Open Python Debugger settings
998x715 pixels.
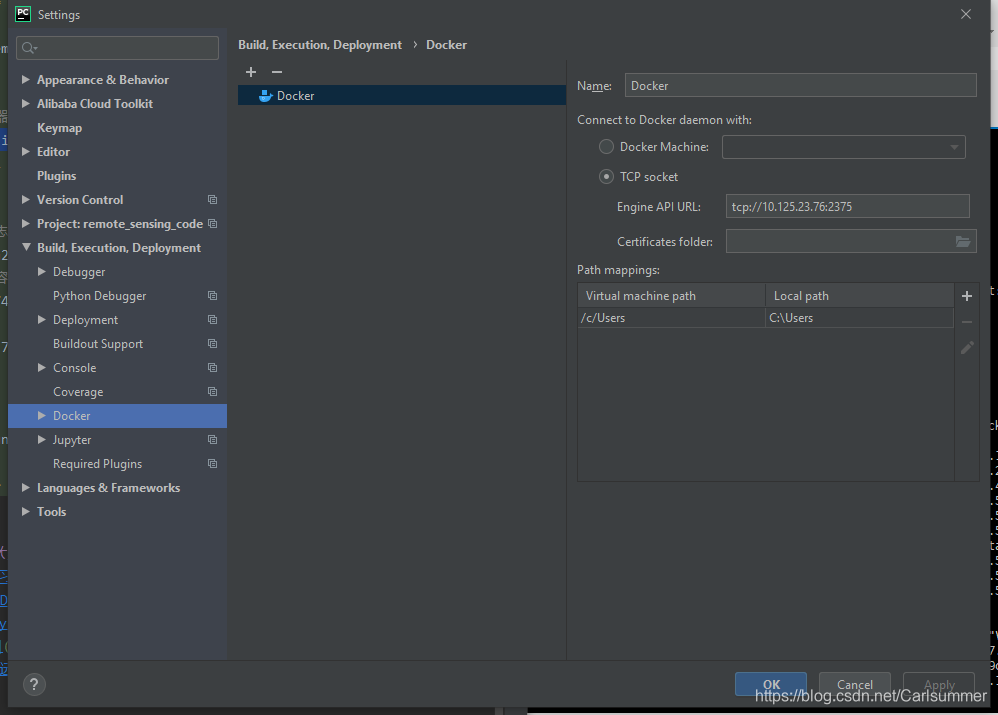point(99,296)
